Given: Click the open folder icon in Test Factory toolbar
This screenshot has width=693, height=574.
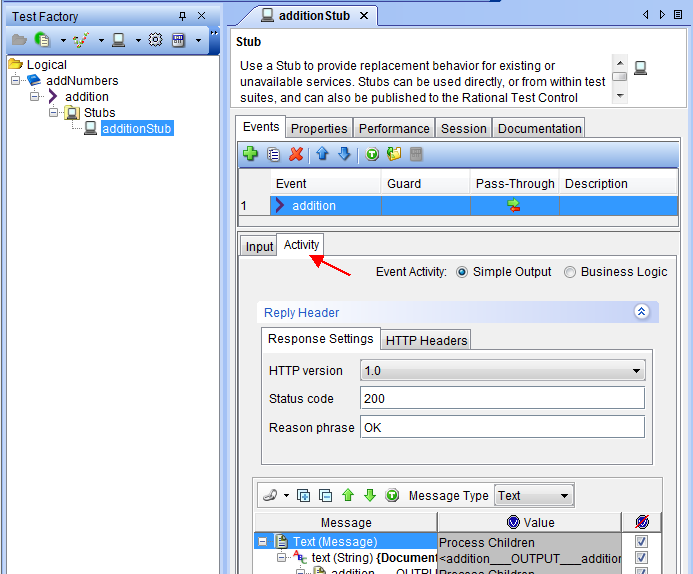Looking at the screenshot, I should tap(19, 40).
